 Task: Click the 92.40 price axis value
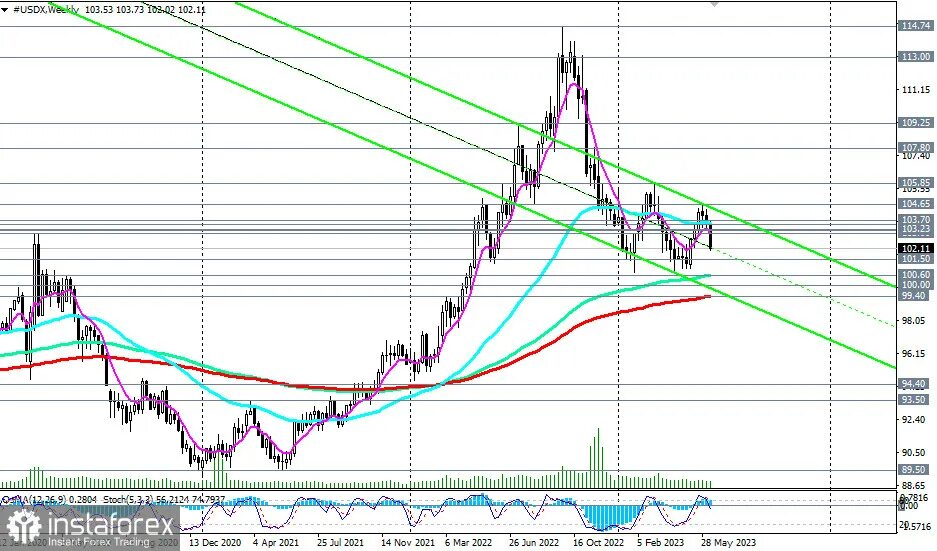(916, 420)
